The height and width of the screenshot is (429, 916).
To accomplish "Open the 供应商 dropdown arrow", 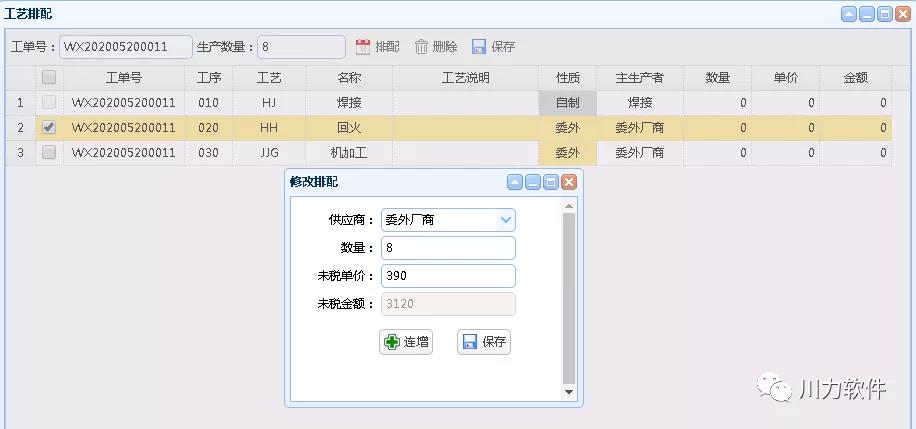I will click(x=506, y=220).
